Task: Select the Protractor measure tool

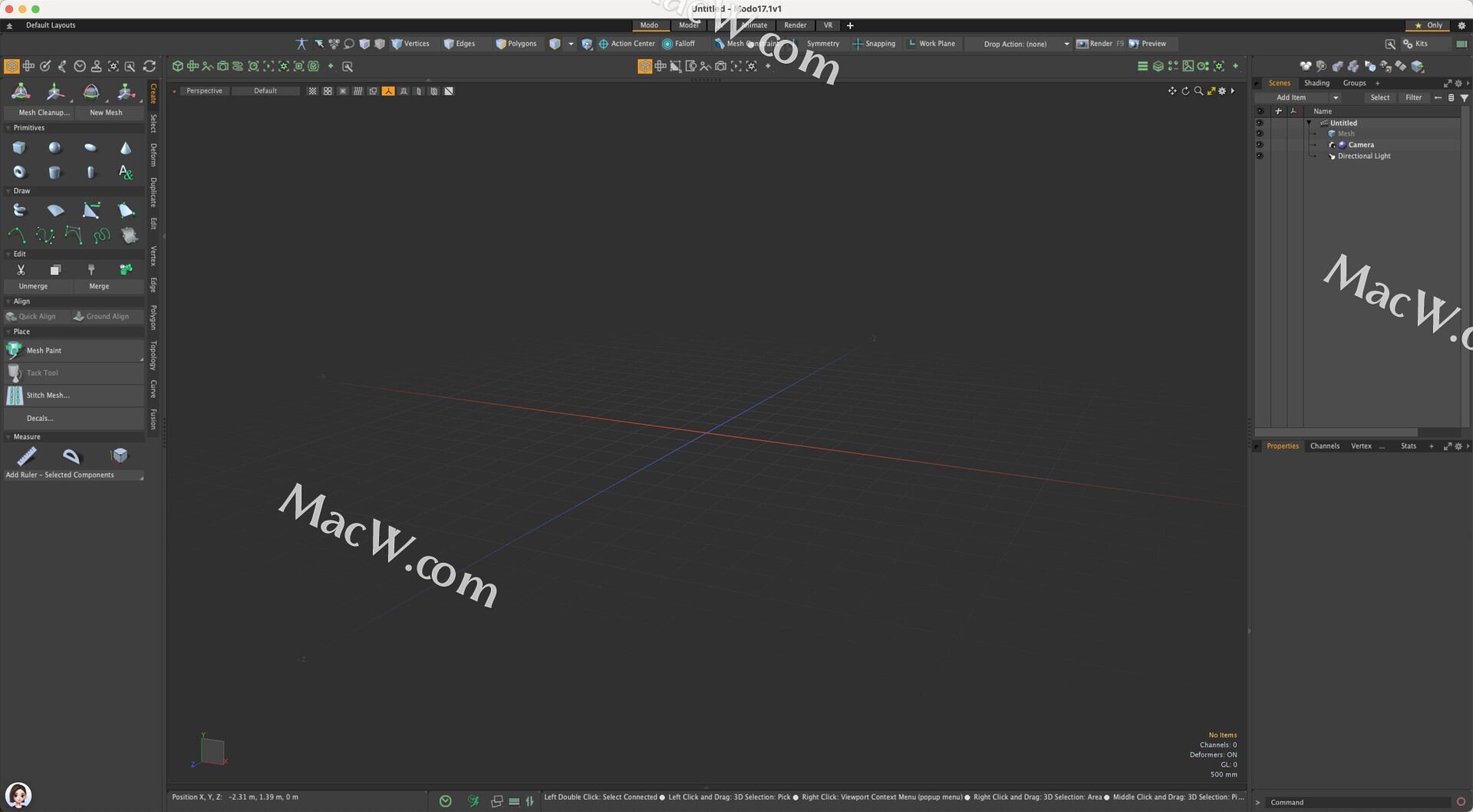Action: [71, 456]
